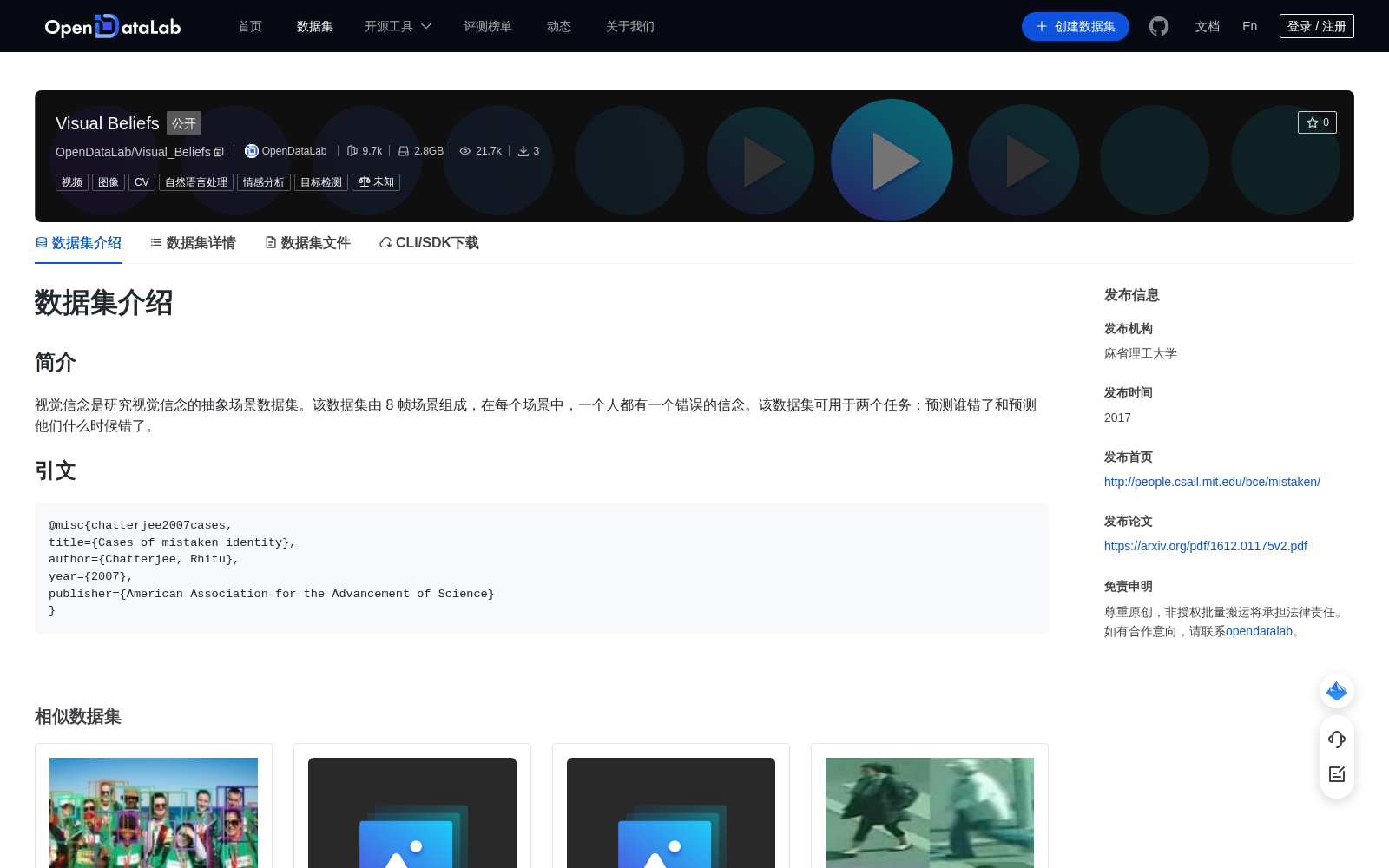Screen dimensions: 1389x868
Task: Open the headset customer support icon
Action: point(1337,739)
